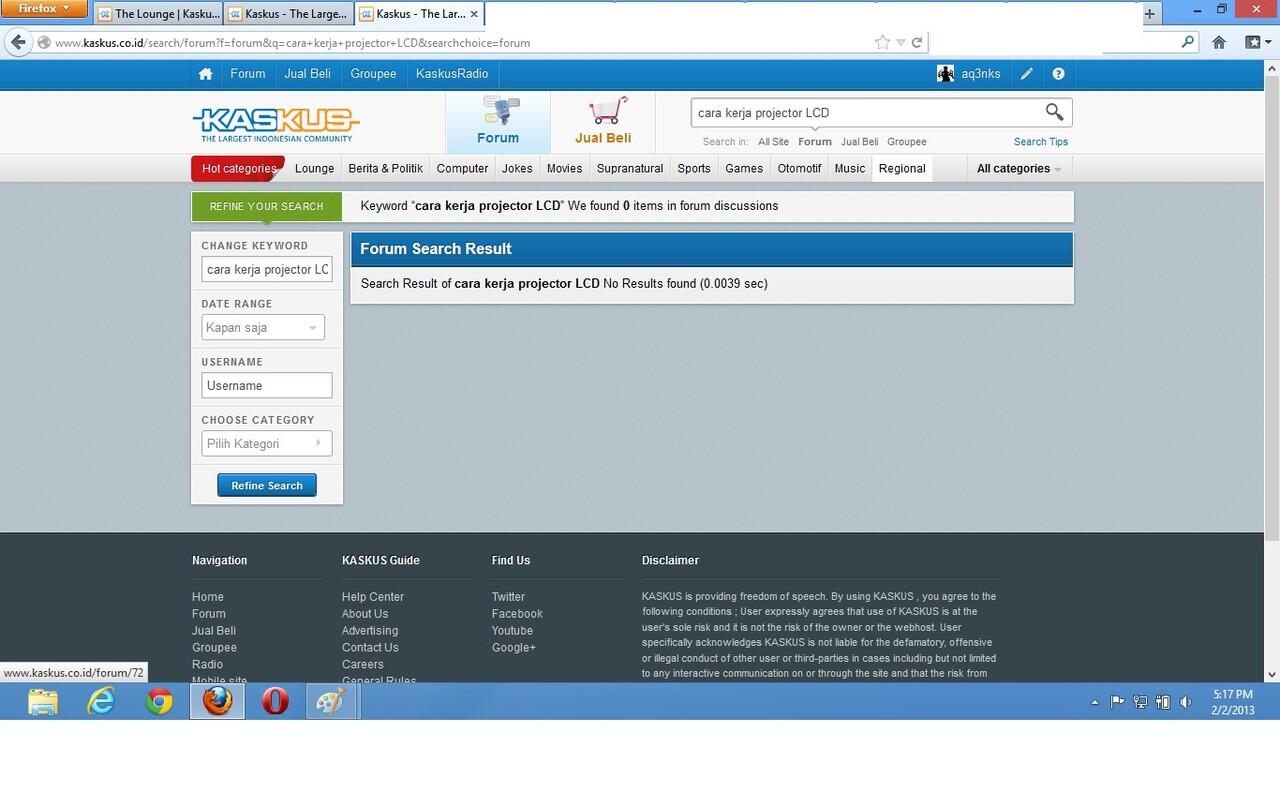Open the help question mark icon
Screen dimensions: 1280x808
[x=1058, y=74]
